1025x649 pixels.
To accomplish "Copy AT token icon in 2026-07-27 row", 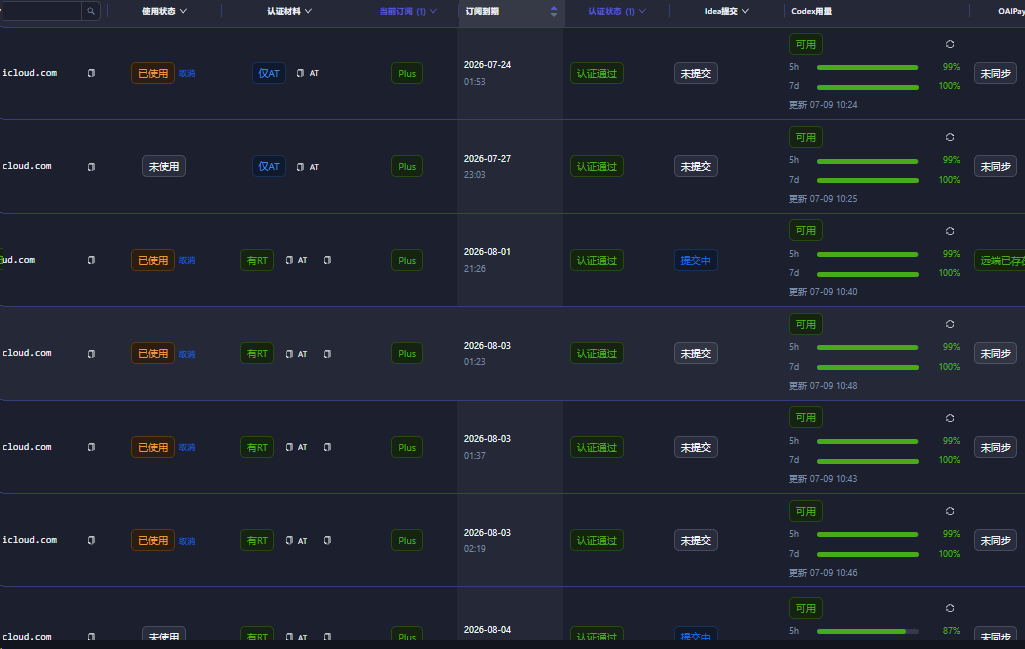I will click(300, 167).
